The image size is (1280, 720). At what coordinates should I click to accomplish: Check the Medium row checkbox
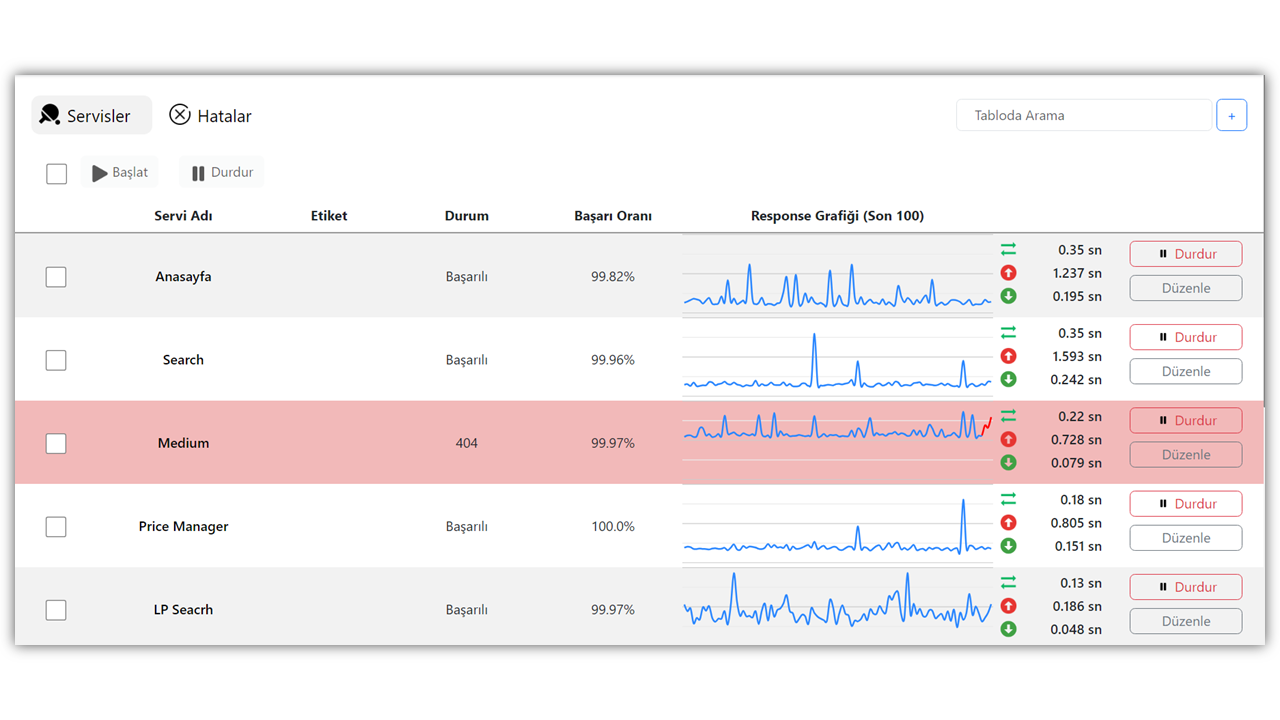pyautogui.click(x=56, y=443)
